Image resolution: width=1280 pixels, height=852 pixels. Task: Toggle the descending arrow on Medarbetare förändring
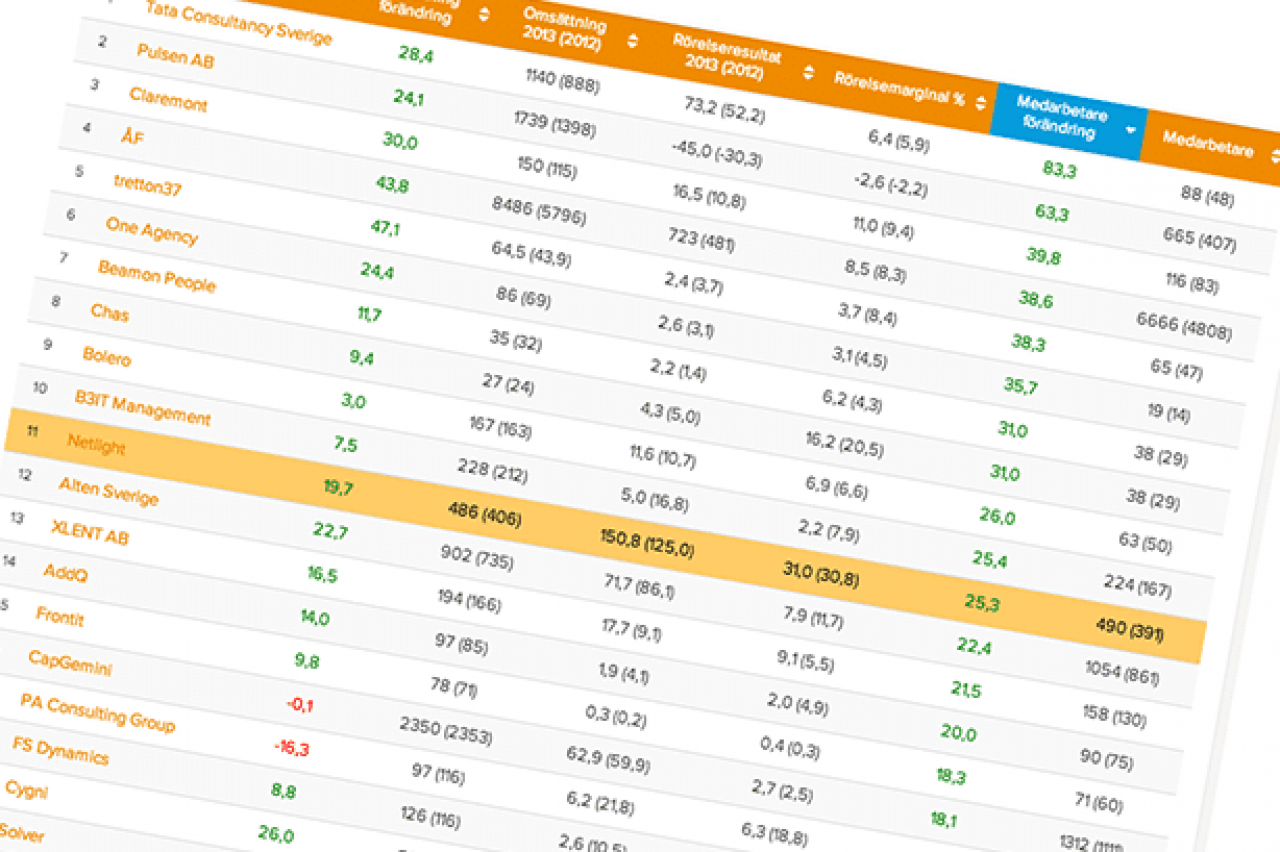[x=1130, y=130]
